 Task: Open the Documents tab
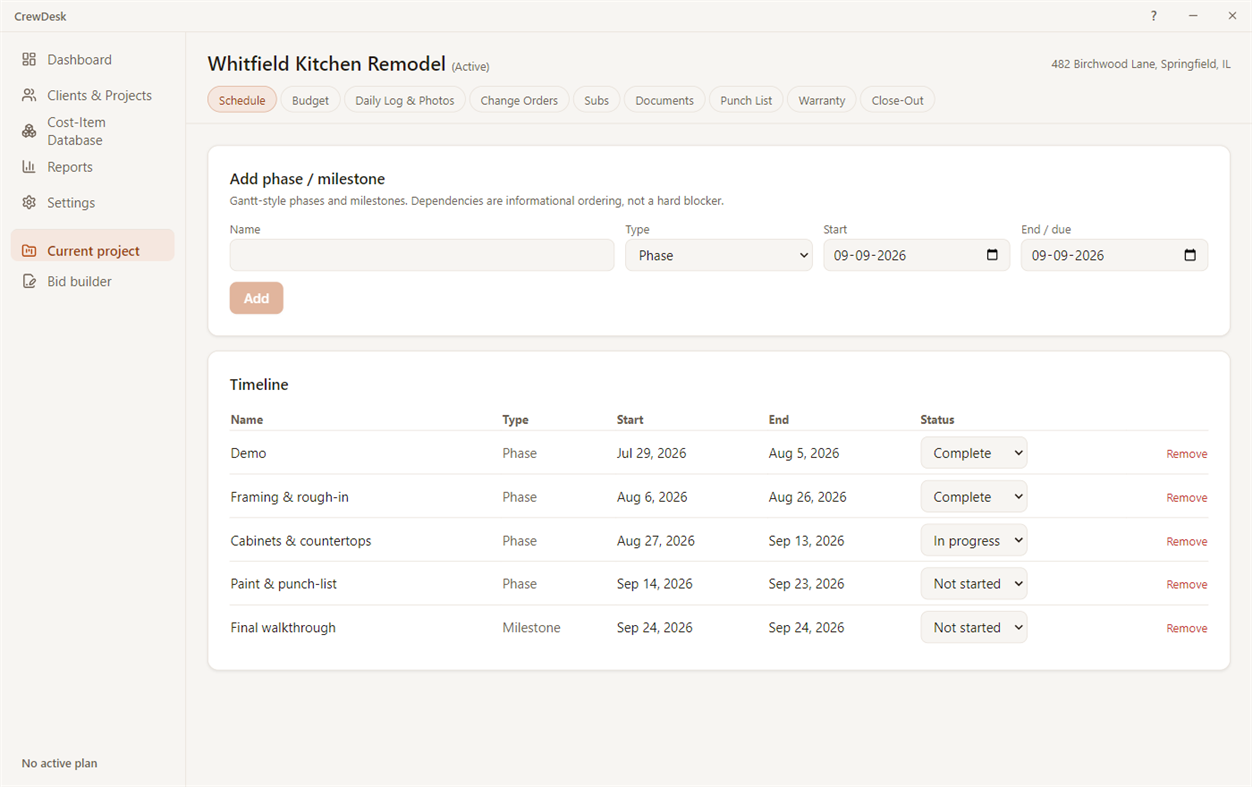pyautogui.click(x=665, y=100)
